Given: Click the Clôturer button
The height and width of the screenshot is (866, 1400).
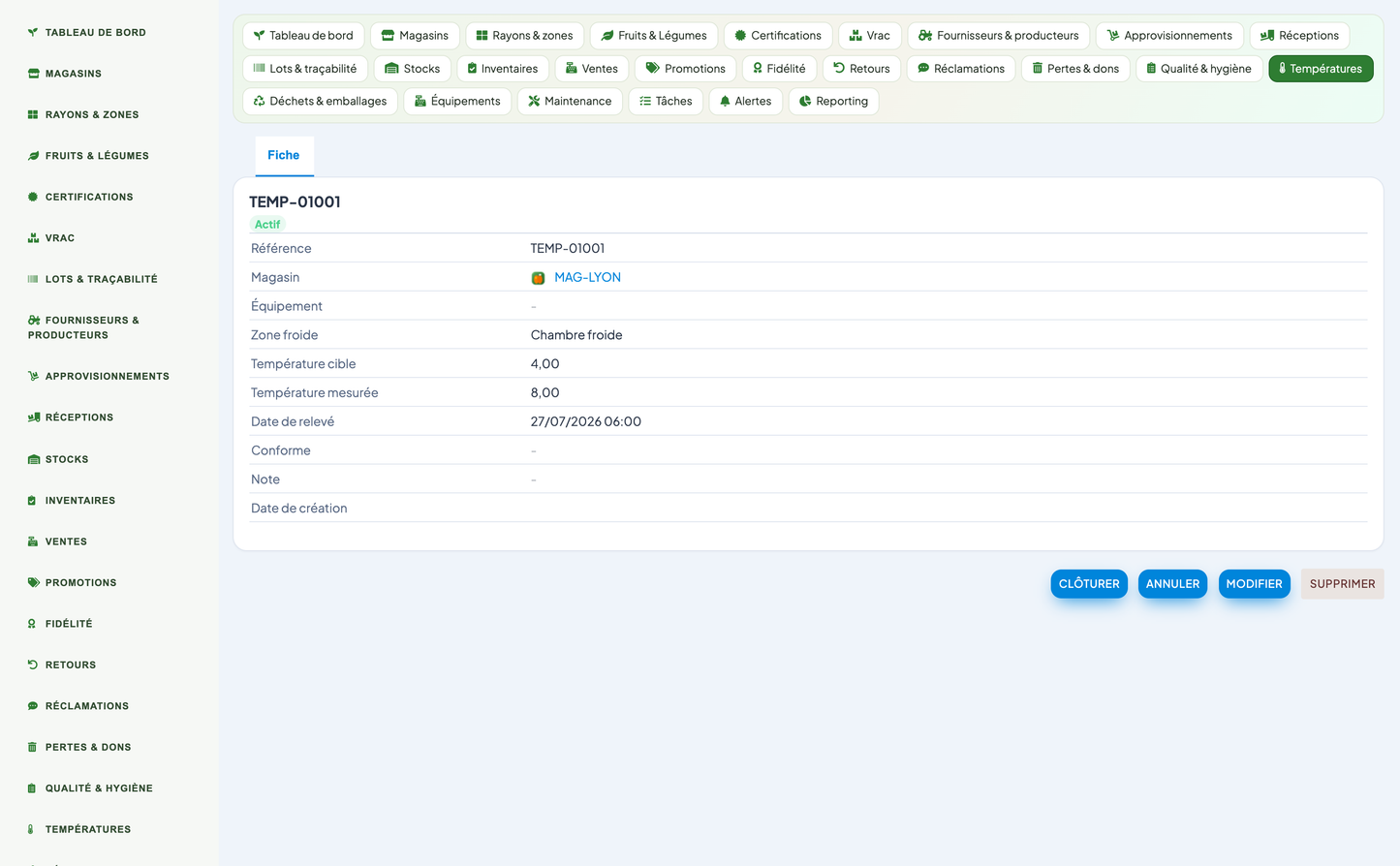Looking at the screenshot, I should click(x=1089, y=584).
